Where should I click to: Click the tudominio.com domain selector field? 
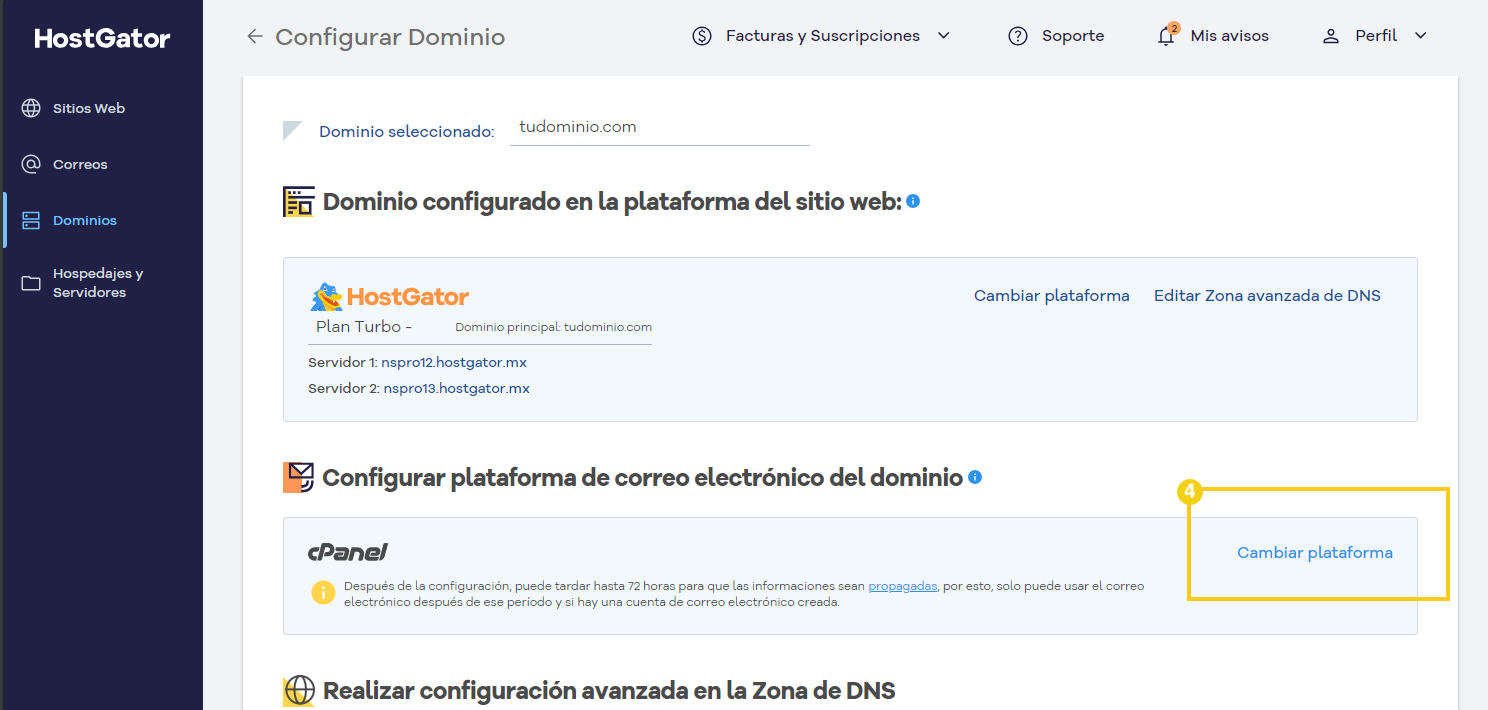[660, 128]
